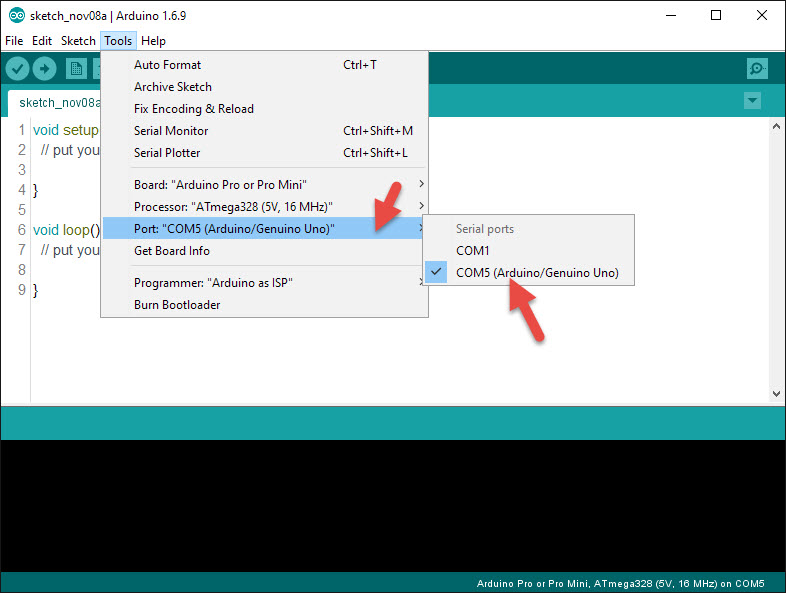Open Serial Plotter menu entry
This screenshot has width=786, height=593.
click(x=167, y=153)
